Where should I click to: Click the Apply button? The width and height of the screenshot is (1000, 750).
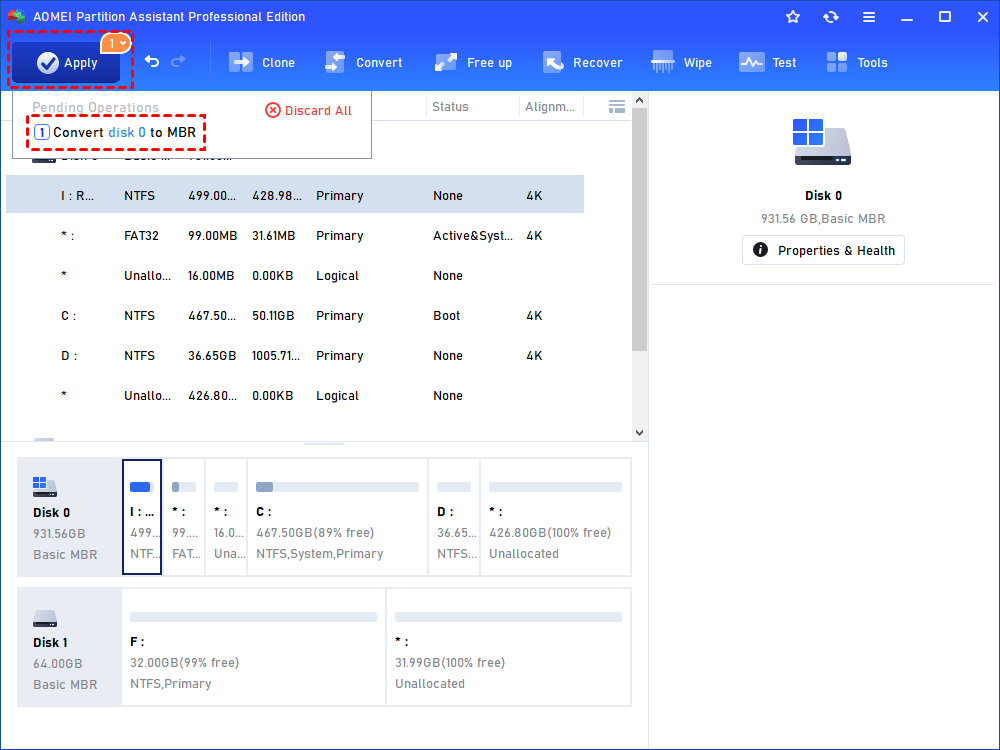[66, 62]
